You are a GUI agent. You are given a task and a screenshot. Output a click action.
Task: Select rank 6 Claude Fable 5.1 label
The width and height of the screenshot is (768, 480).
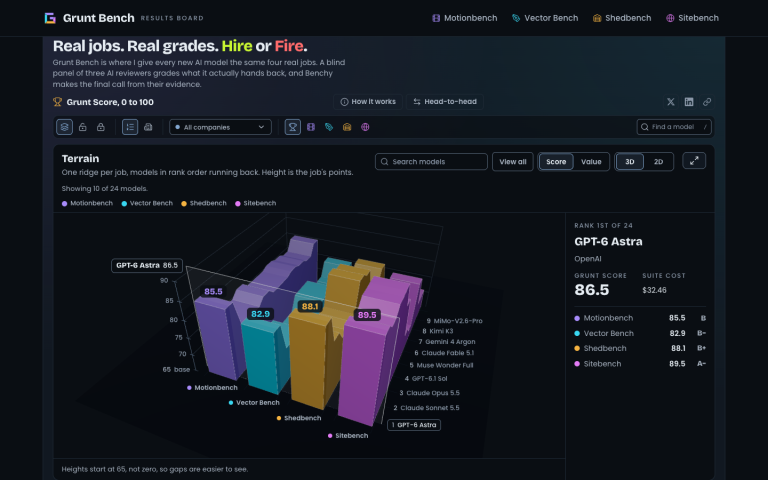[444, 353]
